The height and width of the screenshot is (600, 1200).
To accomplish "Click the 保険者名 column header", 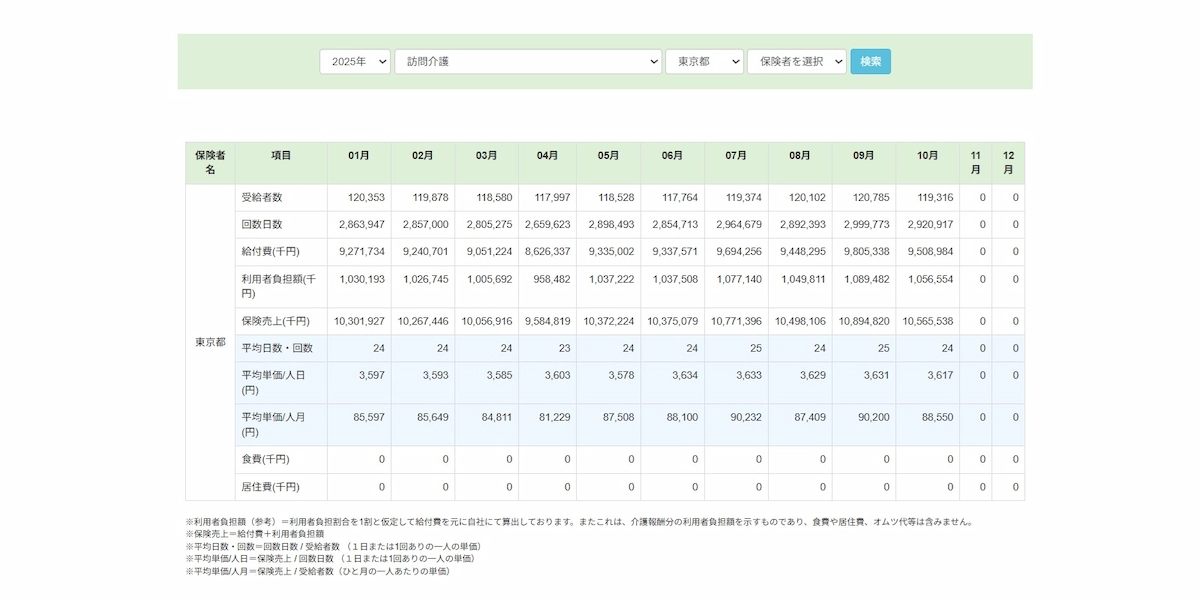I will [x=210, y=163].
